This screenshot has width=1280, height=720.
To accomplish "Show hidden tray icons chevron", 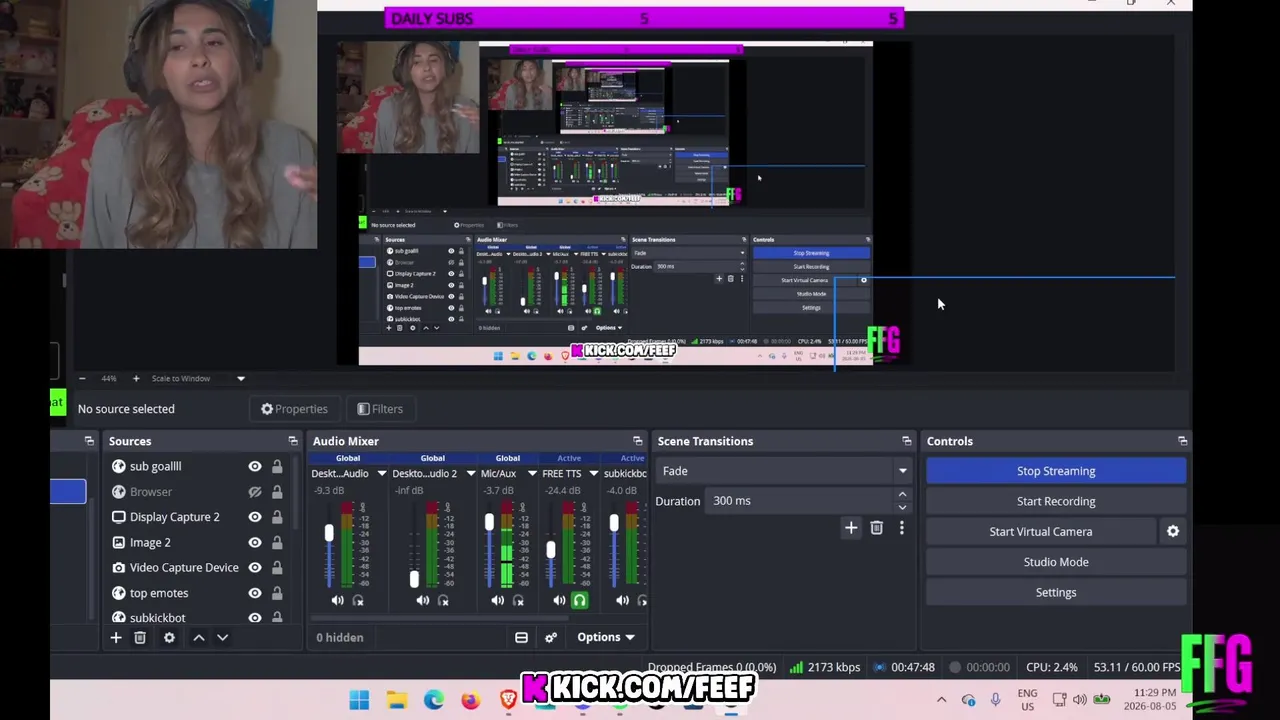I will tap(941, 700).
